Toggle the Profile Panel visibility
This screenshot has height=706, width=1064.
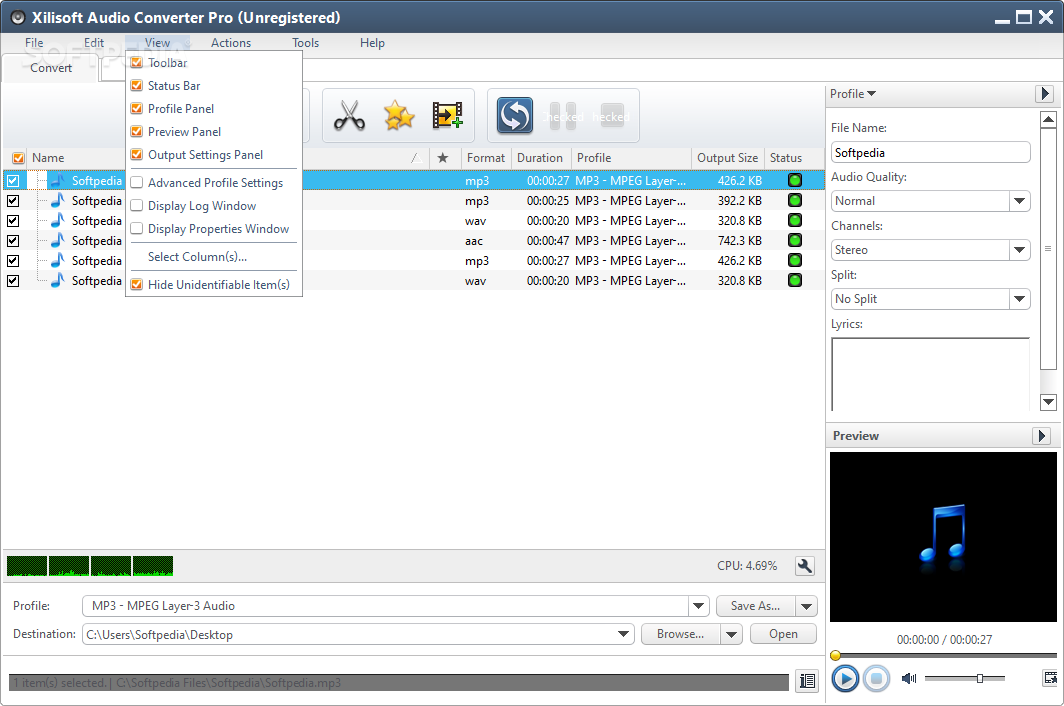tap(136, 109)
